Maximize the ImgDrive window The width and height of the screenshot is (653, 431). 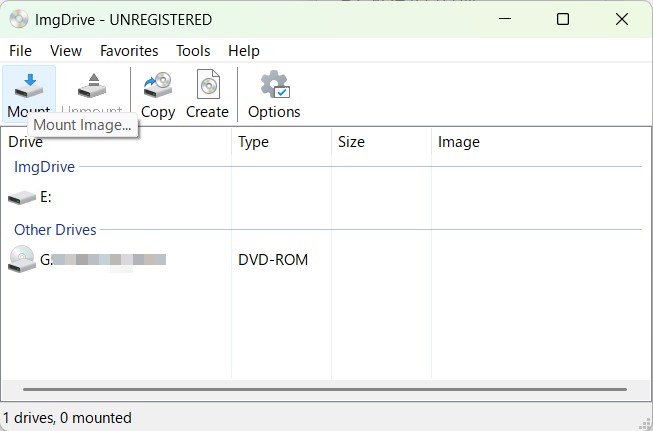tap(563, 19)
